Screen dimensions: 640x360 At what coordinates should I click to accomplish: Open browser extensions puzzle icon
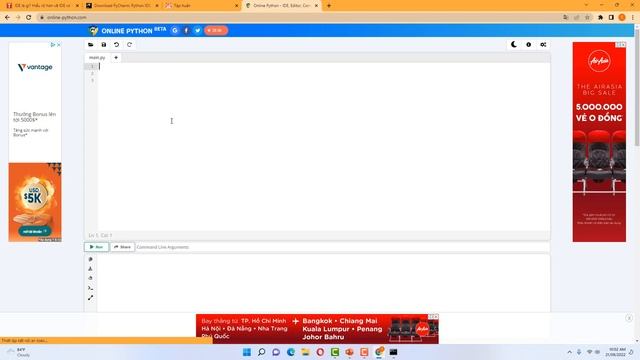tap(600, 18)
